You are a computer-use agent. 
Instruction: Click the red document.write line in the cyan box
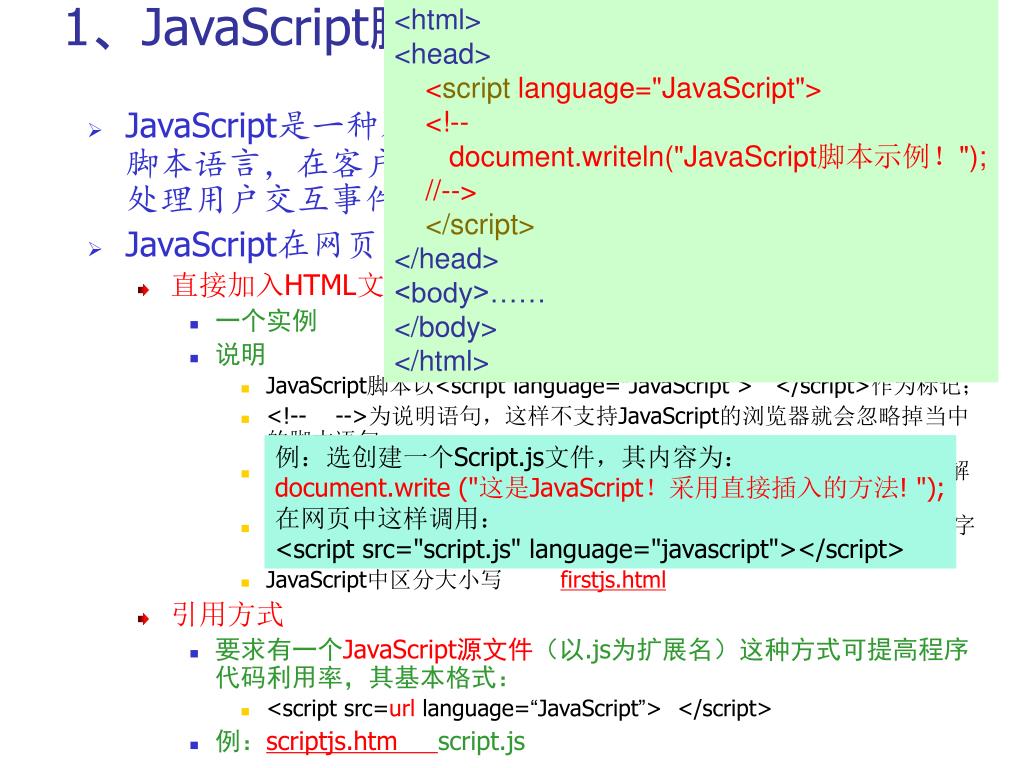coord(609,488)
